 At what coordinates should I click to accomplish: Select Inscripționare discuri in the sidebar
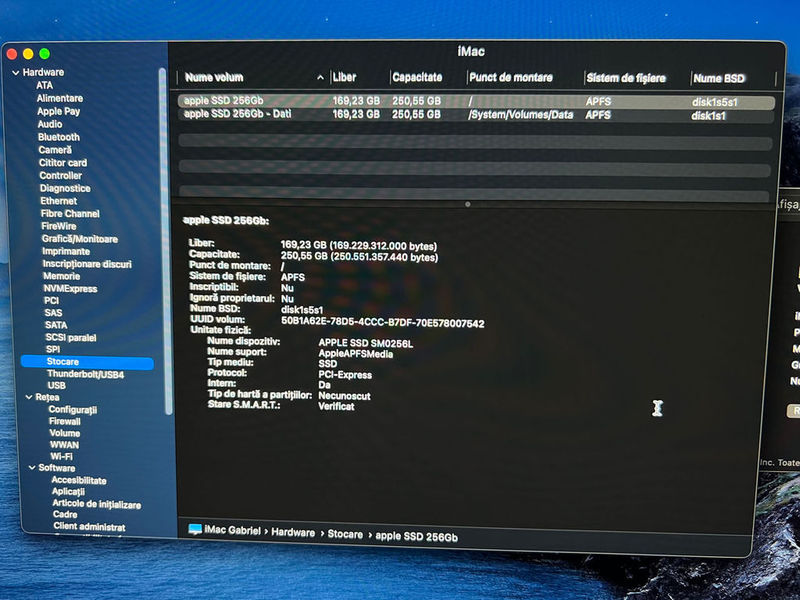[87, 264]
